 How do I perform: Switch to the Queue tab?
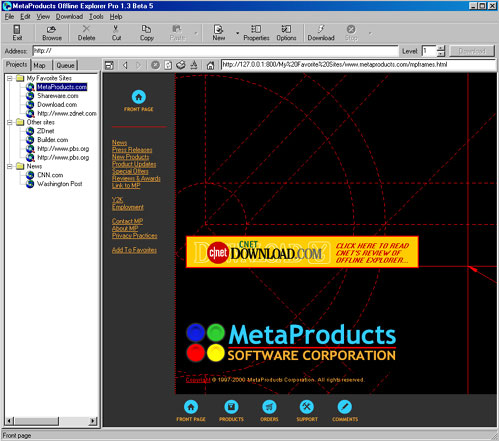pos(65,65)
